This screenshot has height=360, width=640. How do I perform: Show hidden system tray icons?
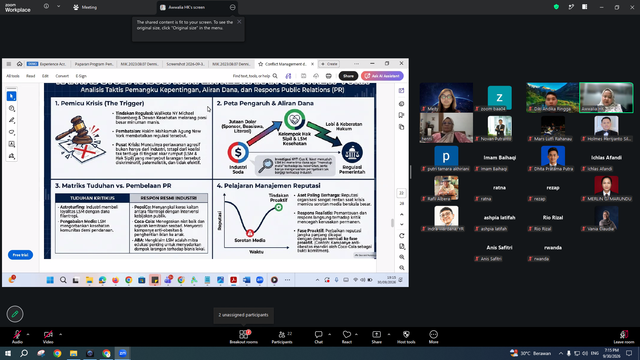coord(561,353)
